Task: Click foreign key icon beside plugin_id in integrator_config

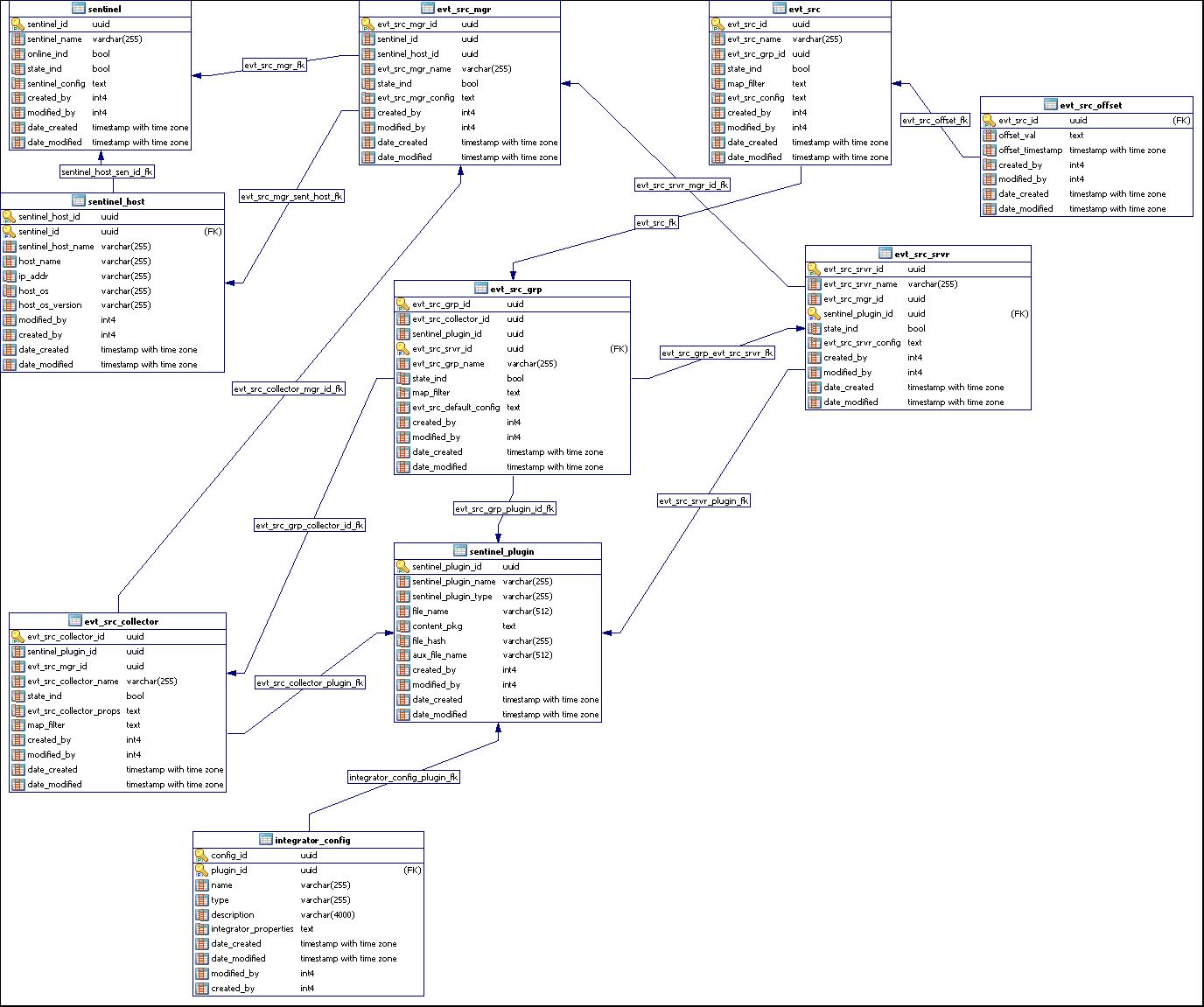Action: point(201,871)
